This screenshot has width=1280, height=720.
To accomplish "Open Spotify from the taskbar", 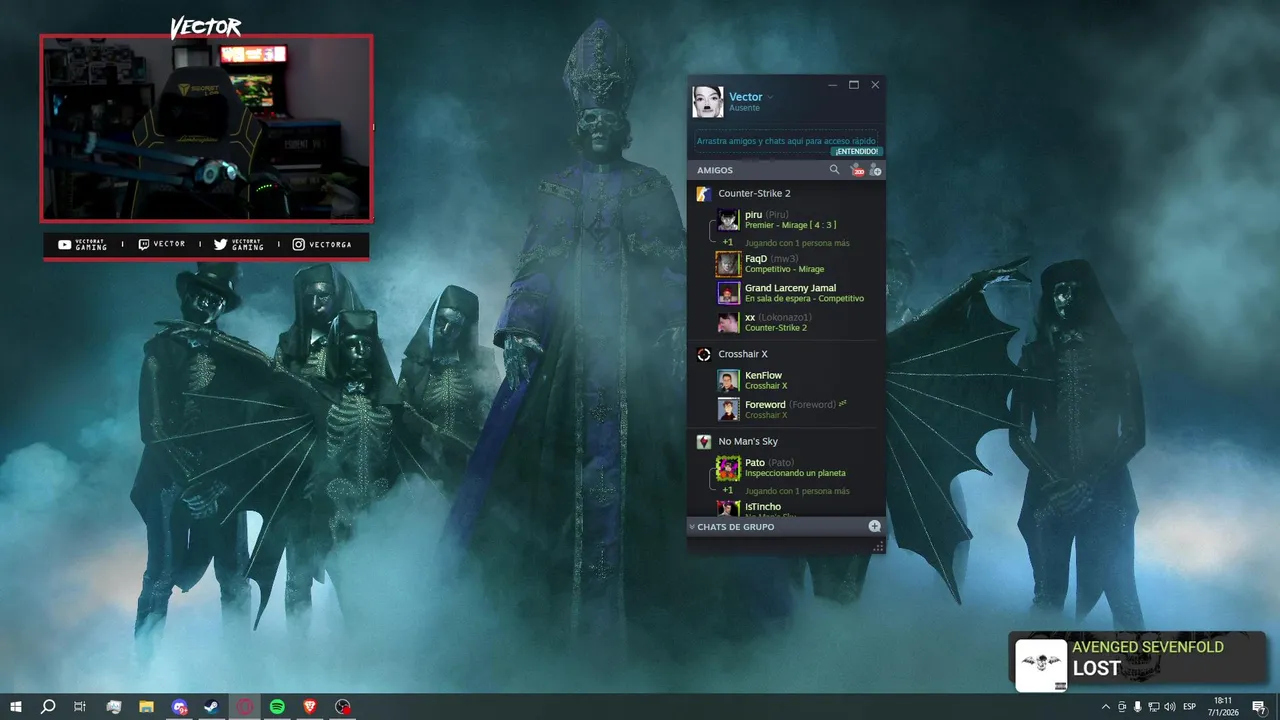I will (x=277, y=707).
